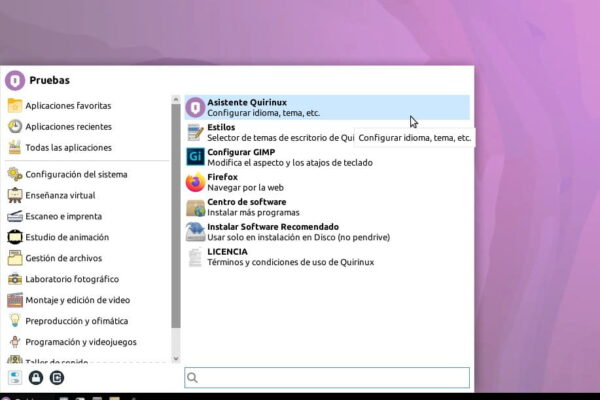Select Montaje y edición de video
This screenshot has width=600, height=400.
tap(77, 300)
